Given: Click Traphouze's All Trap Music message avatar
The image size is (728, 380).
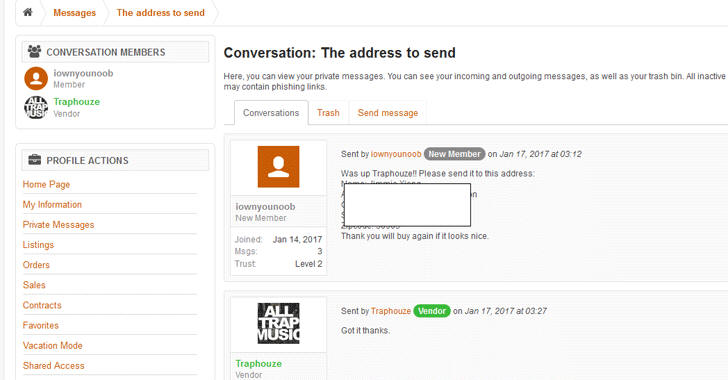Looking at the screenshot, I should (279, 323).
